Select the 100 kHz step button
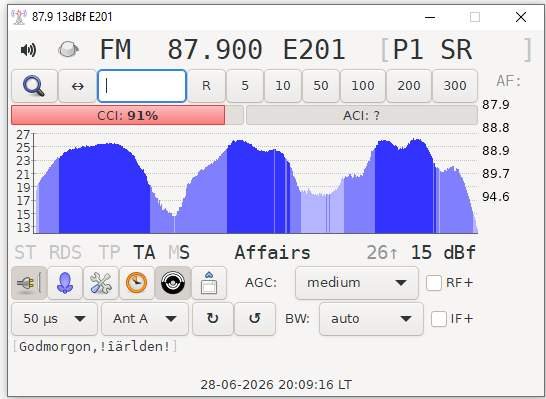 tap(363, 86)
